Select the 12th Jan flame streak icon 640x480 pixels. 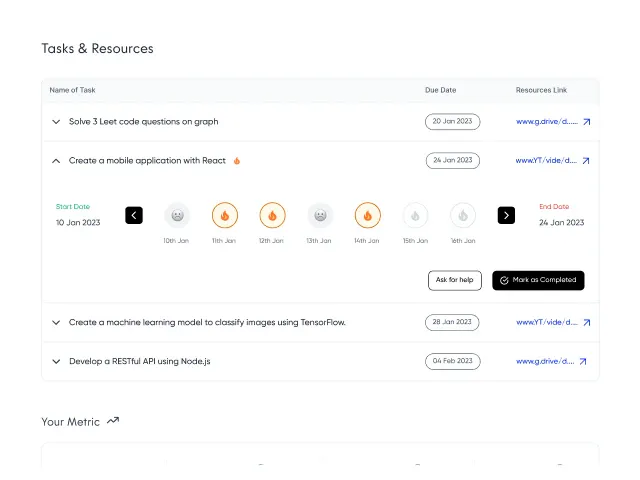point(272,215)
